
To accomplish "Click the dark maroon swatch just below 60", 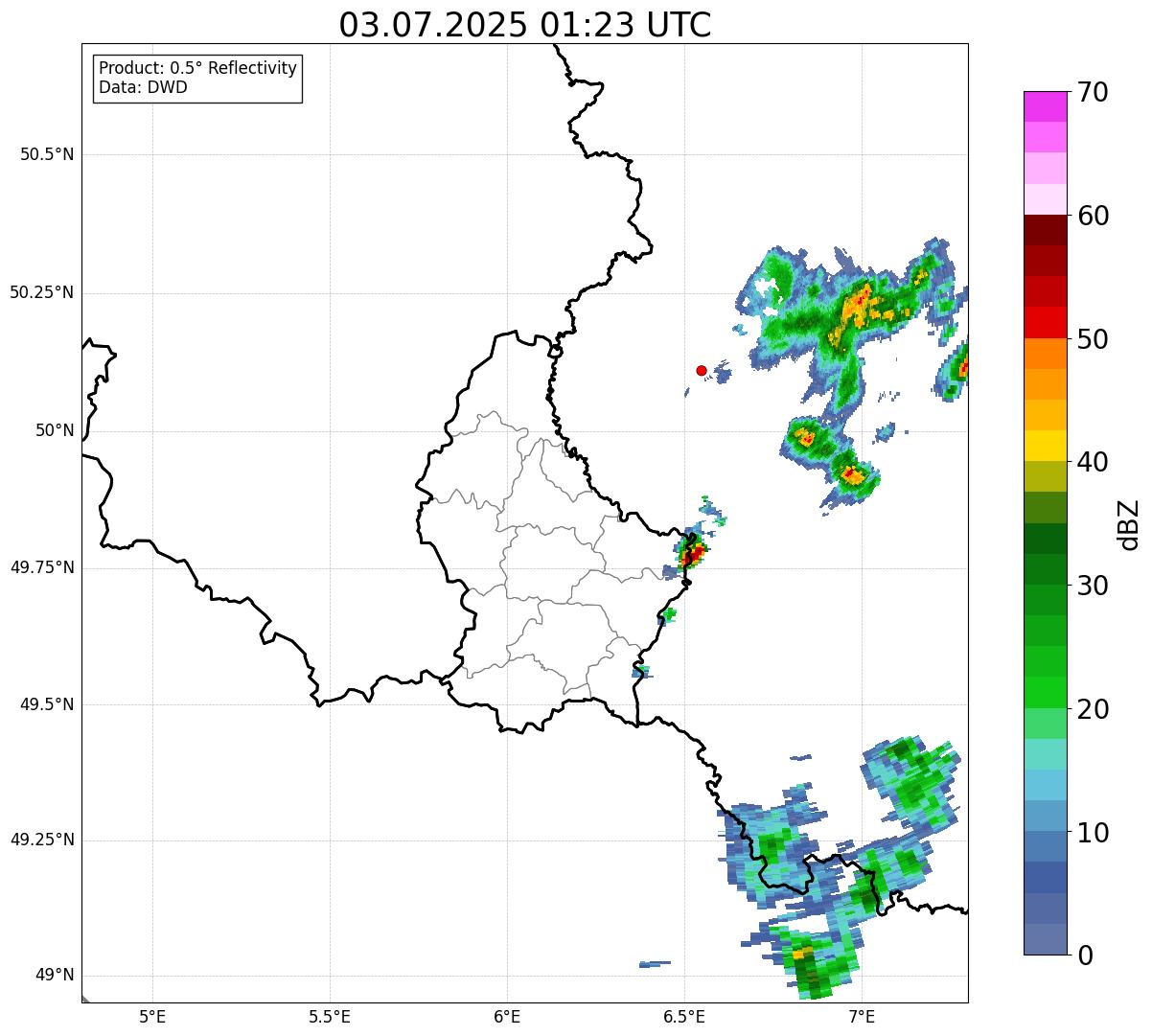I will tap(1046, 230).
